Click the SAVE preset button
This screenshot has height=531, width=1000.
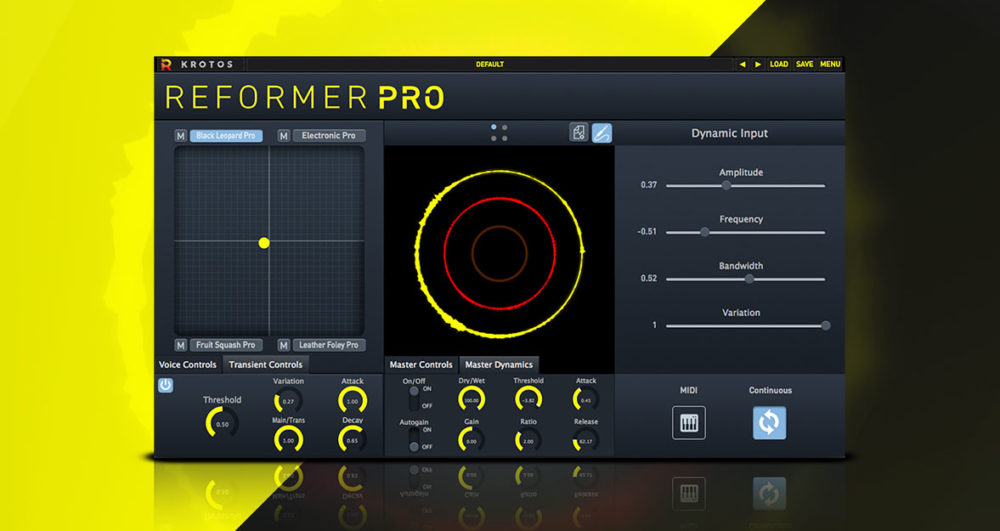click(x=804, y=64)
